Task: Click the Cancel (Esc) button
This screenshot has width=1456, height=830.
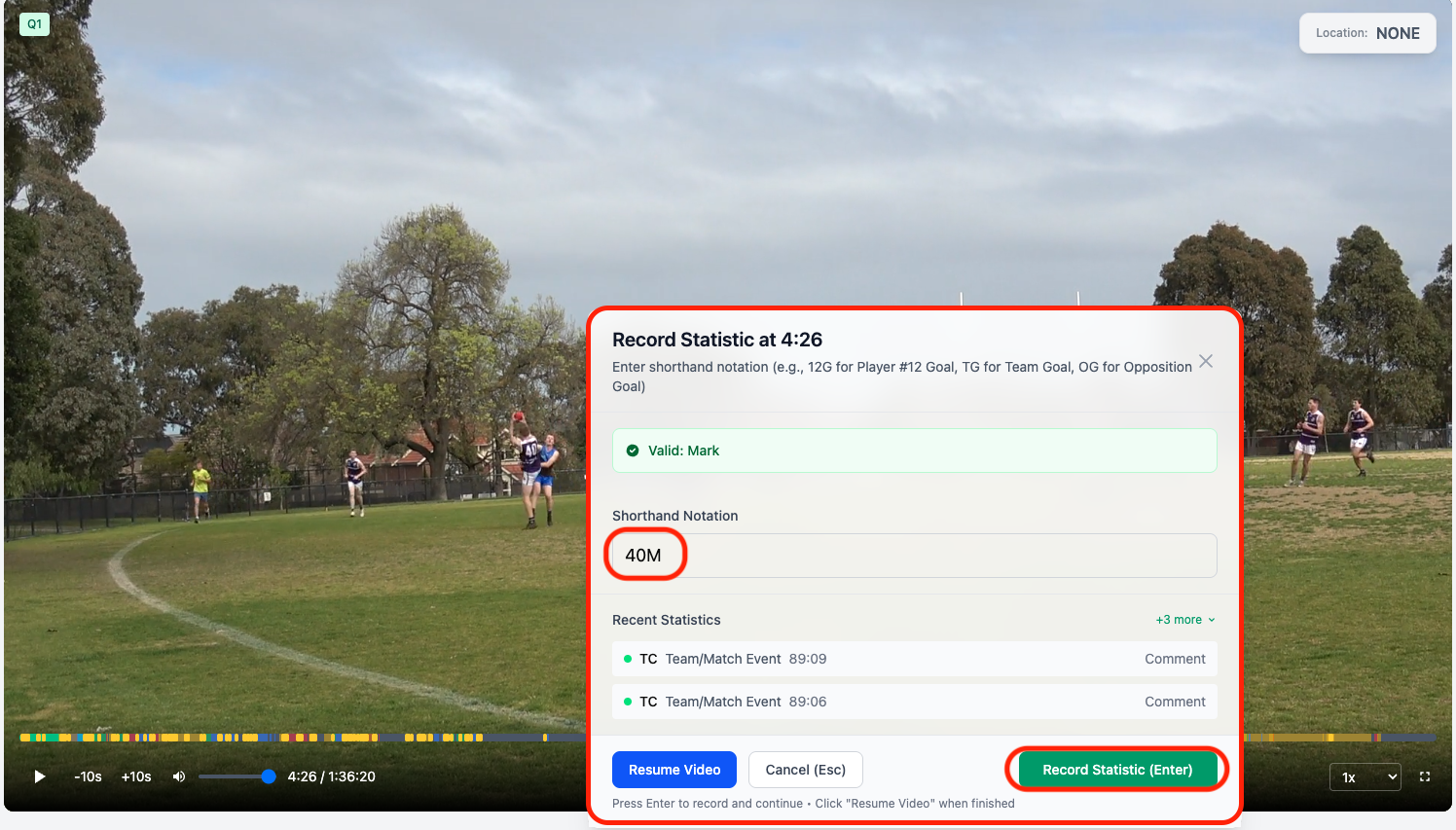Action: pos(806,770)
